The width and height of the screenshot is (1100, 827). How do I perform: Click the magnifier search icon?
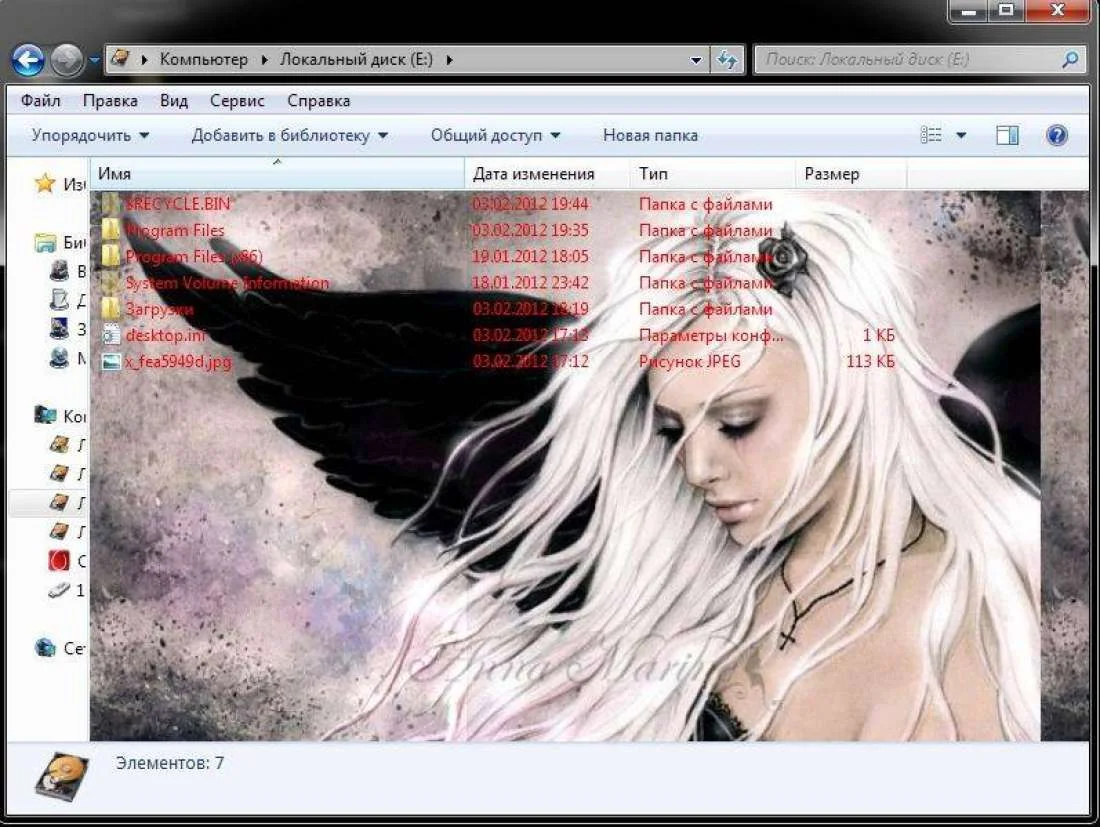[1070, 60]
